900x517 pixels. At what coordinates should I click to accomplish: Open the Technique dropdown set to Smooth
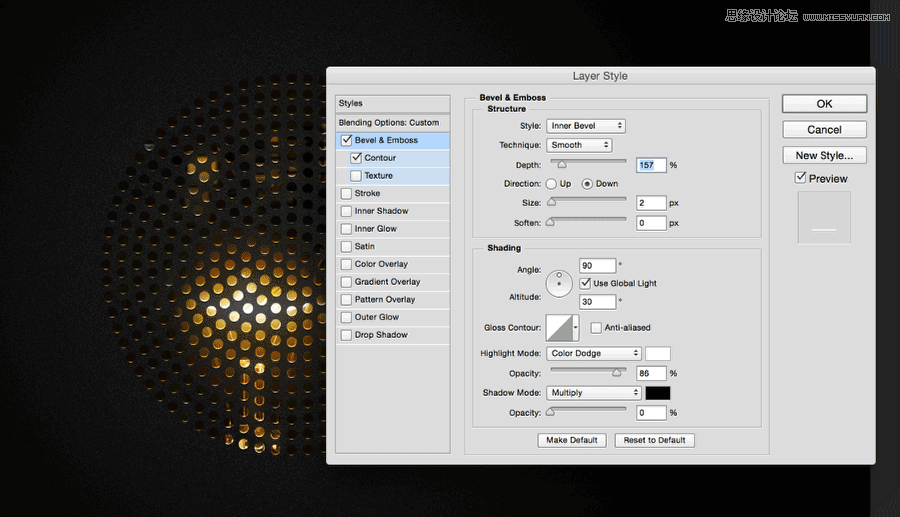pos(579,145)
